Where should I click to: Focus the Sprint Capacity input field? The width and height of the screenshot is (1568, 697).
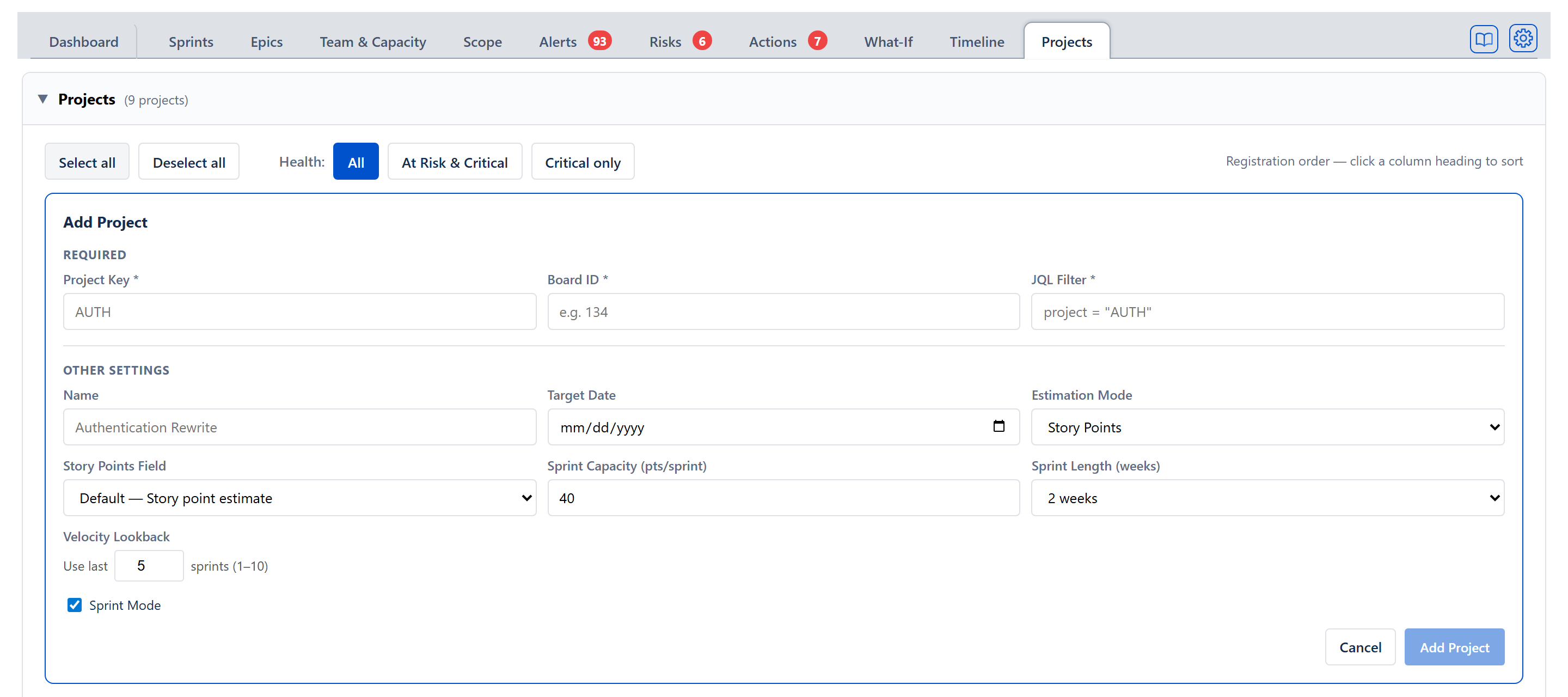pyautogui.click(x=783, y=497)
